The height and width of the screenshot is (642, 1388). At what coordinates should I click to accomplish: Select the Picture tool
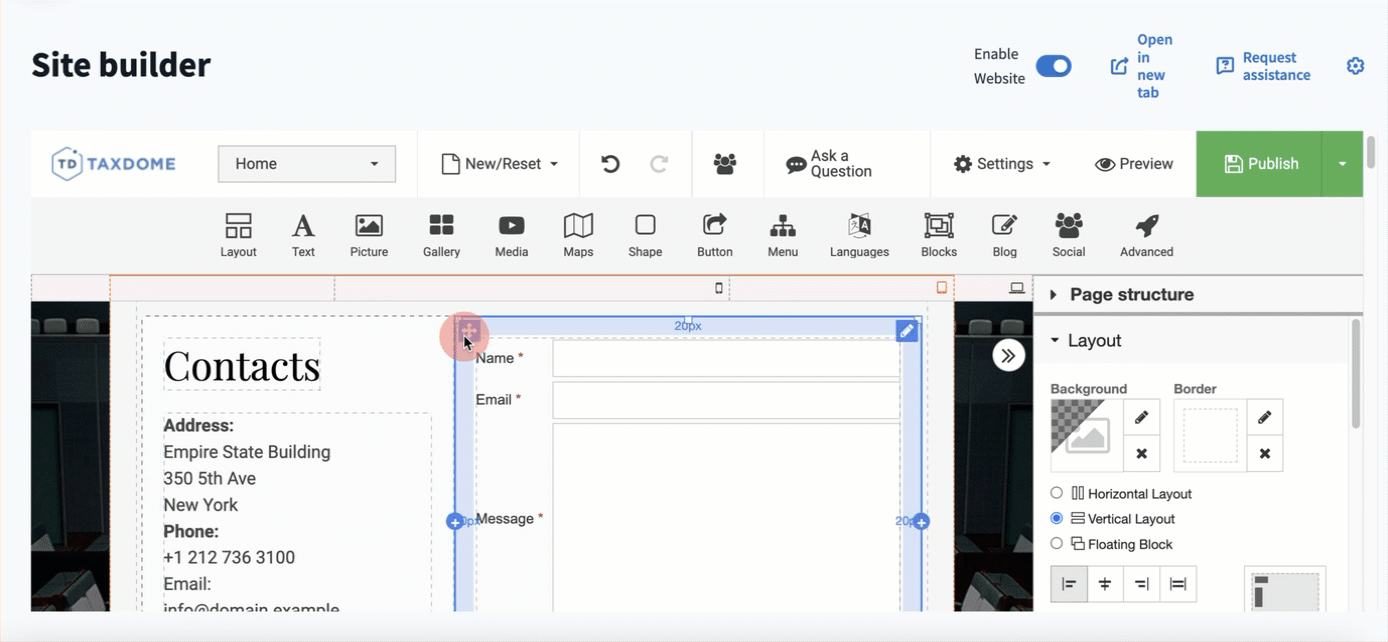(x=369, y=235)
